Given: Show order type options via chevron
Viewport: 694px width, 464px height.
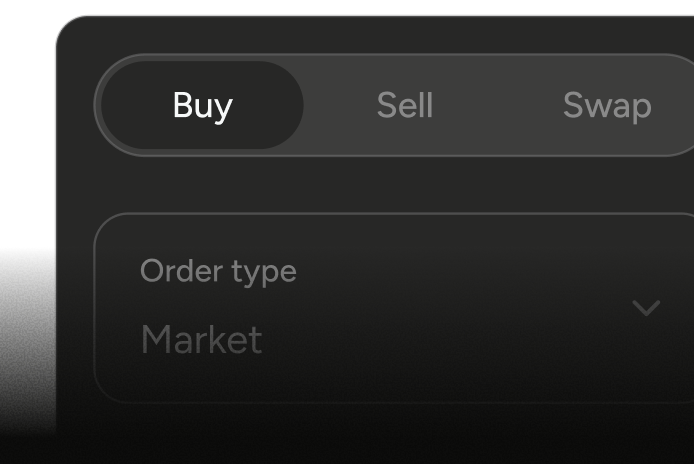Looking at the screenshot, I should [647, 308].
